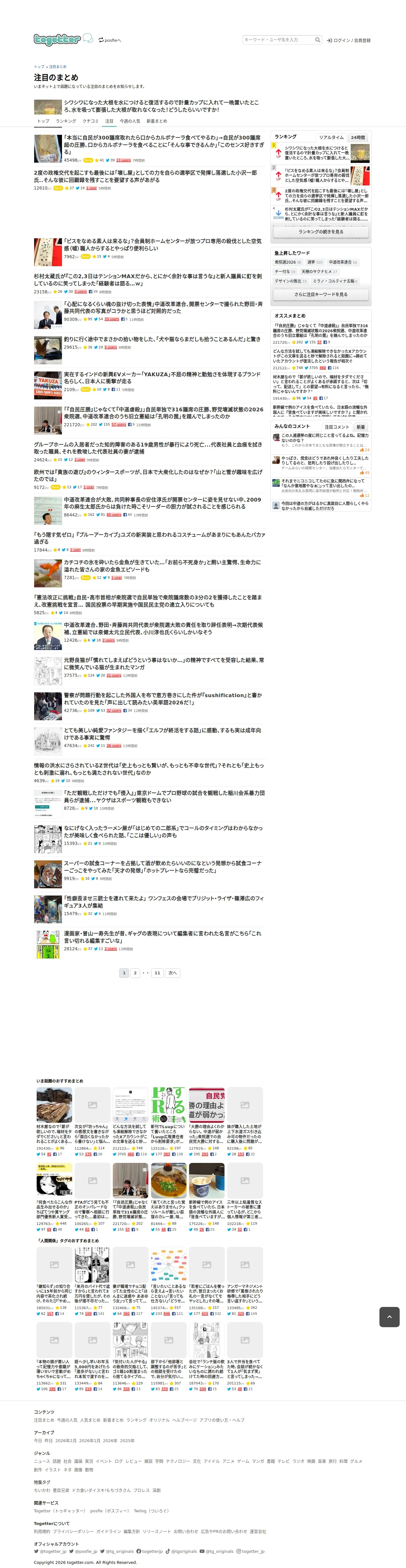Go to next page with 次へ
This screenshot has width=406, height=1568.
tap(173, 973)
